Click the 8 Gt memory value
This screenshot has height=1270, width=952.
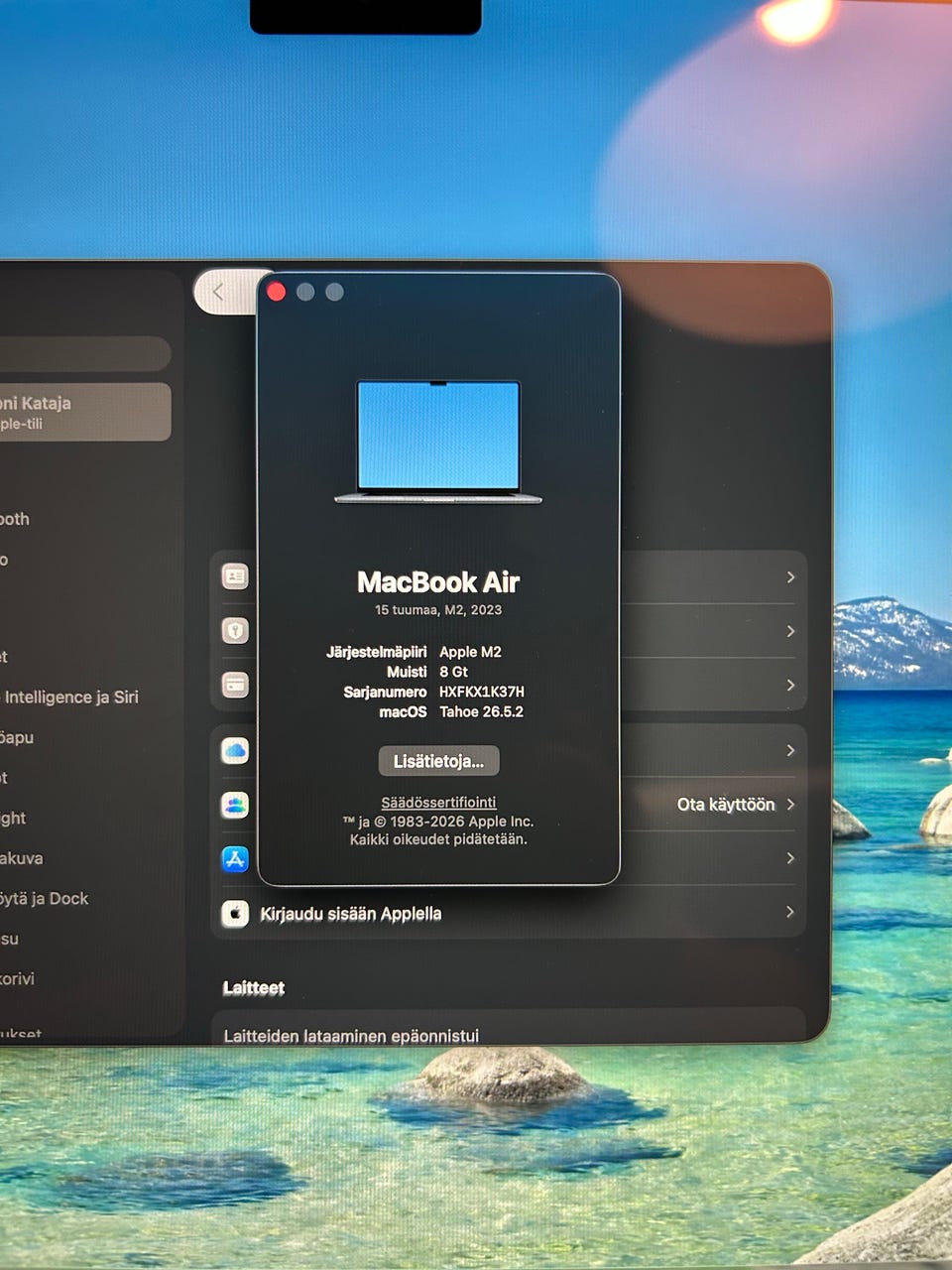coord(453,672)
